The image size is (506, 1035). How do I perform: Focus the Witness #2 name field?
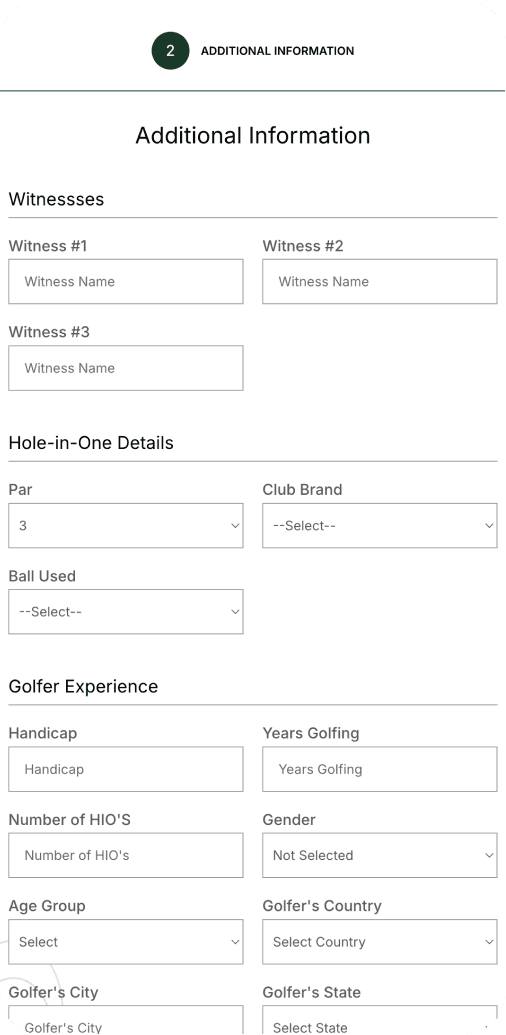pyautogui.click(x=379, y=281)
